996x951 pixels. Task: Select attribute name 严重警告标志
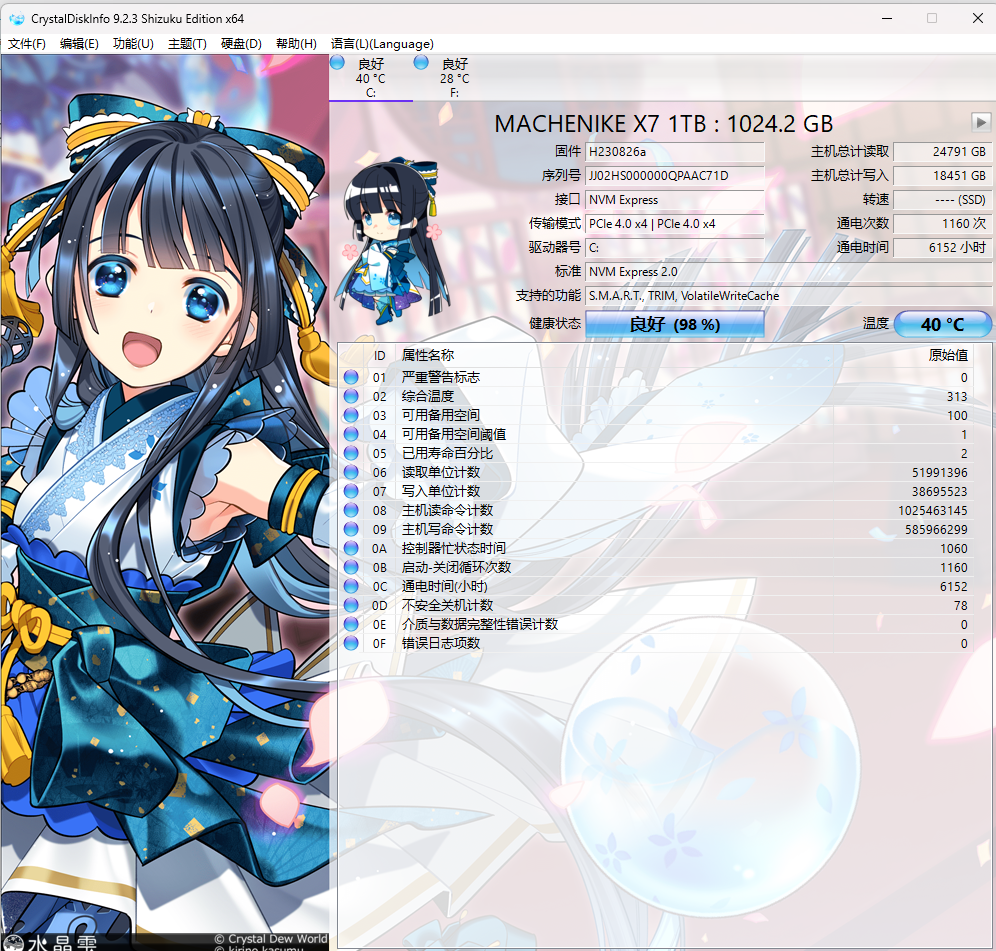tap(441, 377)
